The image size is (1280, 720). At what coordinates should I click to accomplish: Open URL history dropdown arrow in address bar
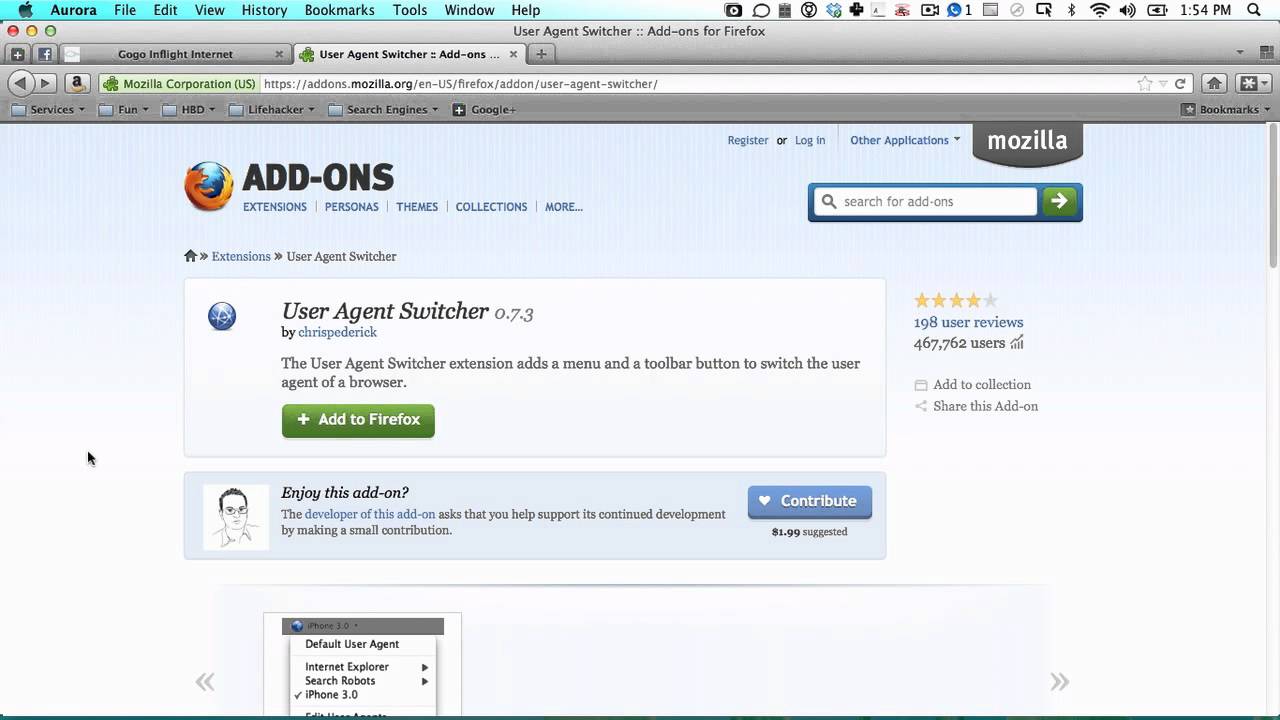(1163, 84)
